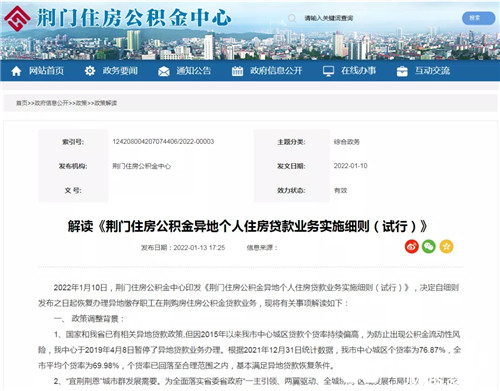
Task: Click validity status value 有效
Action: point(341,190)
